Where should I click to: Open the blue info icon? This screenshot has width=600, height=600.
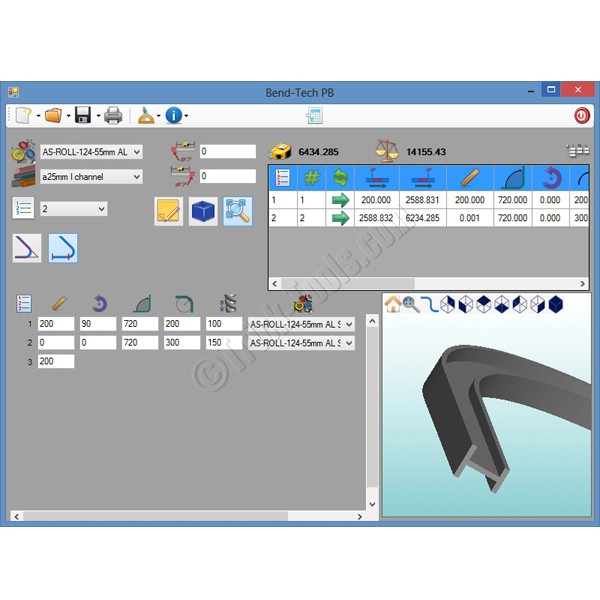[174, 115]
